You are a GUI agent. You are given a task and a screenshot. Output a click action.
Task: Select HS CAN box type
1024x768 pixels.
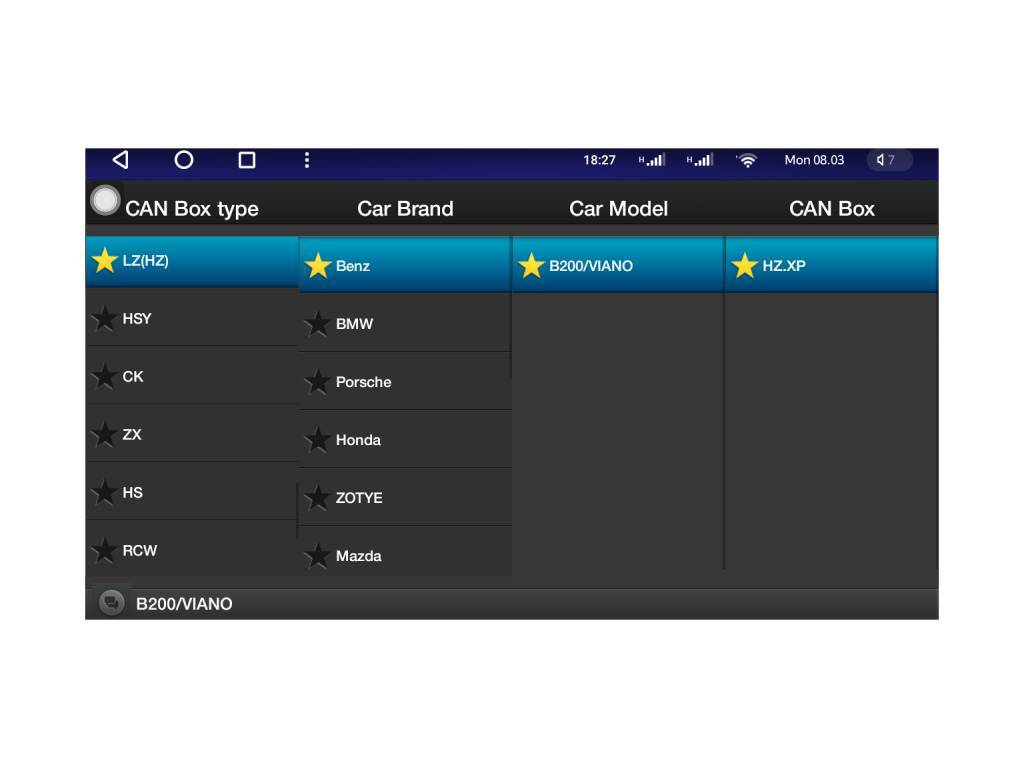point(192,492)
